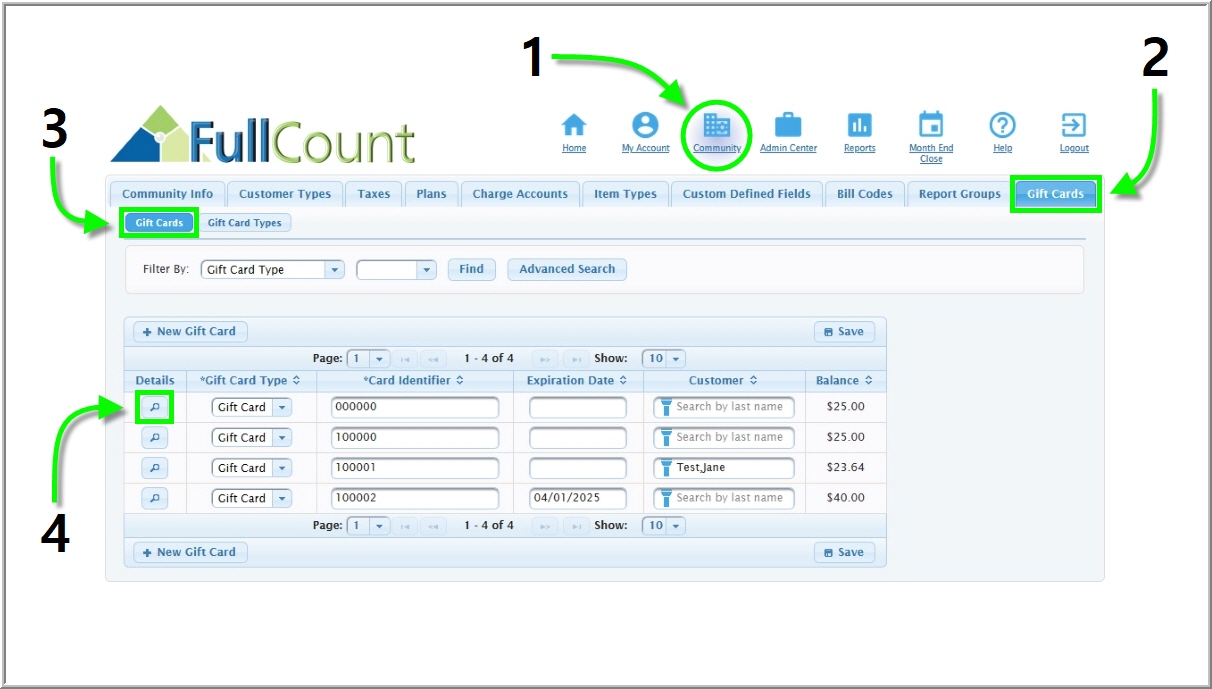Click the Help question mark icon
1212x689 pixels.
tap(1002, 125)
